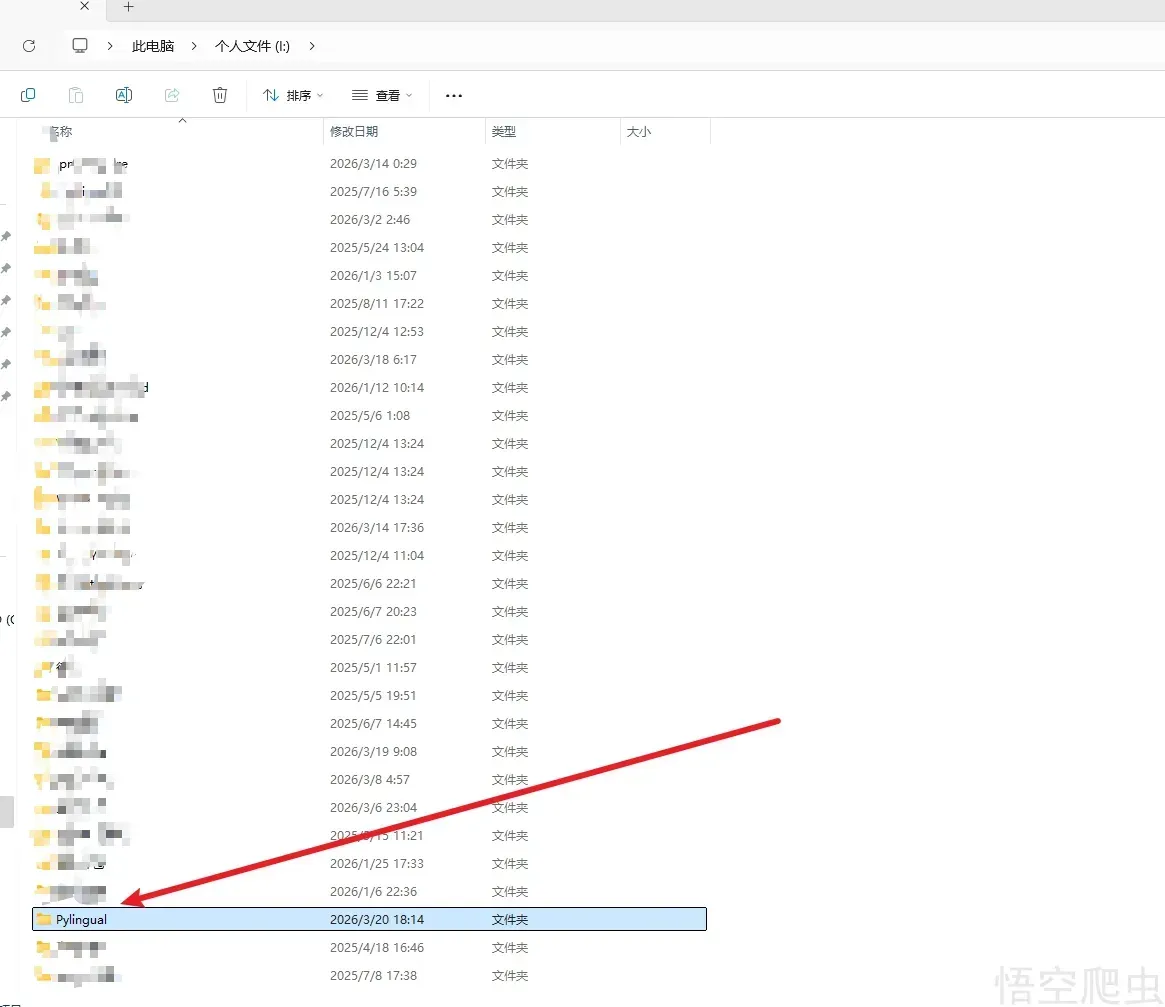Viewport: 1165px width, 1007px height.
Task: Click the refresh icon in address bar
Action: pos(29,46)
